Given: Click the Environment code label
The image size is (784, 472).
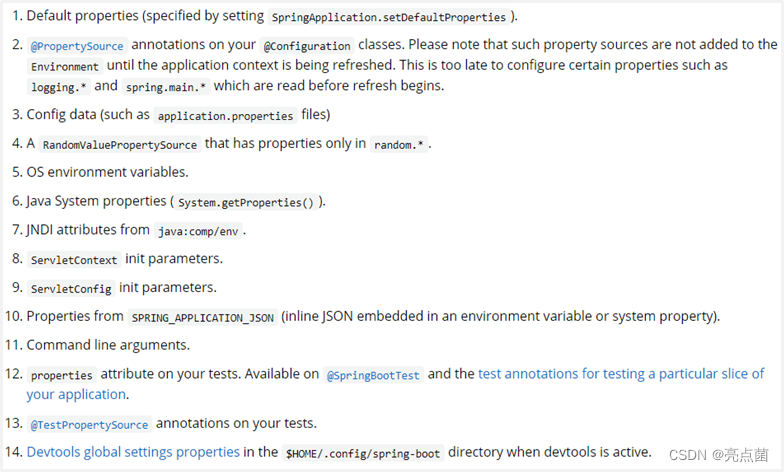Looking at the screenshot, I should (x=65, y=66).
